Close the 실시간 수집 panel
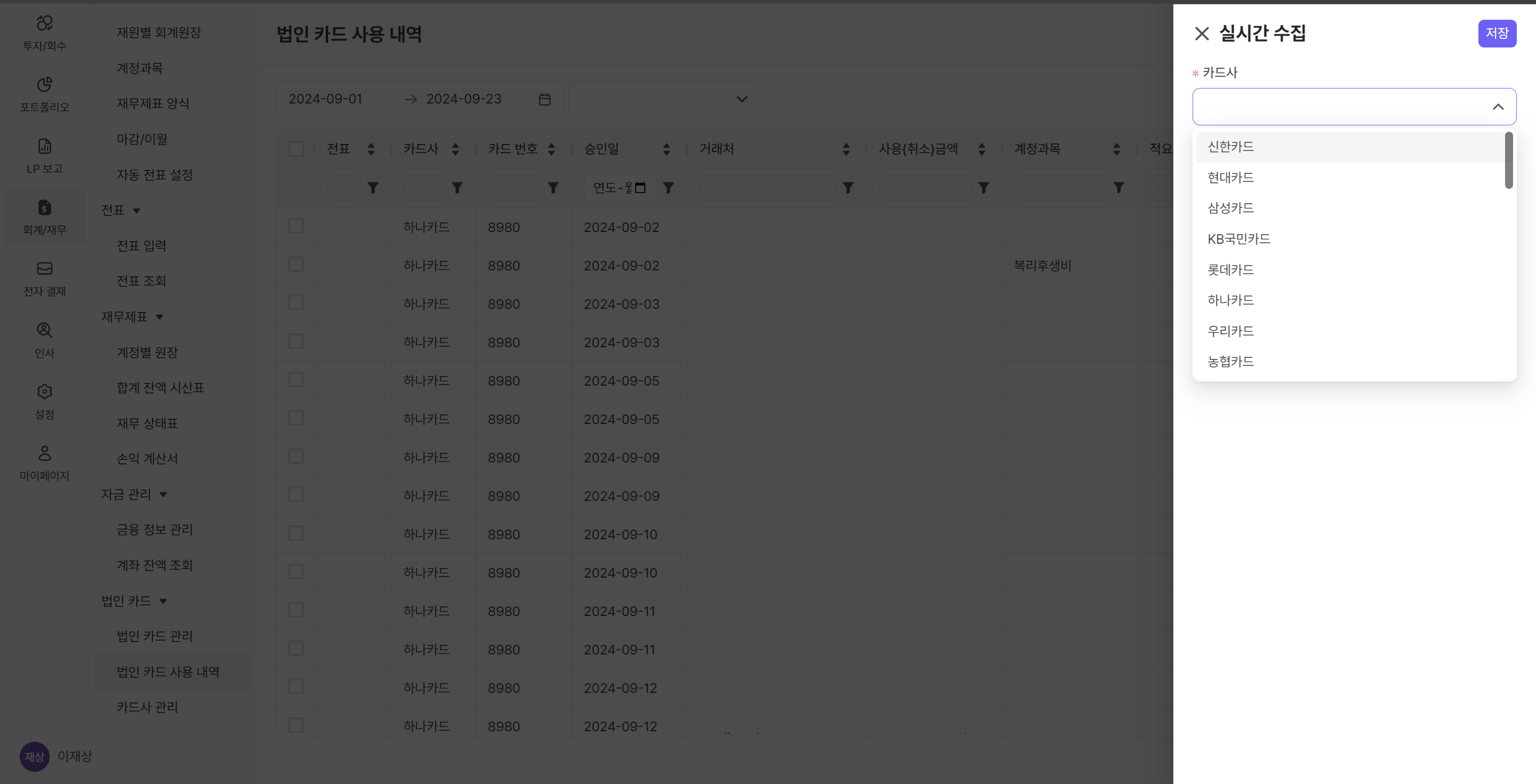This screenshot has height=784, width=1536. point(1202,33)
